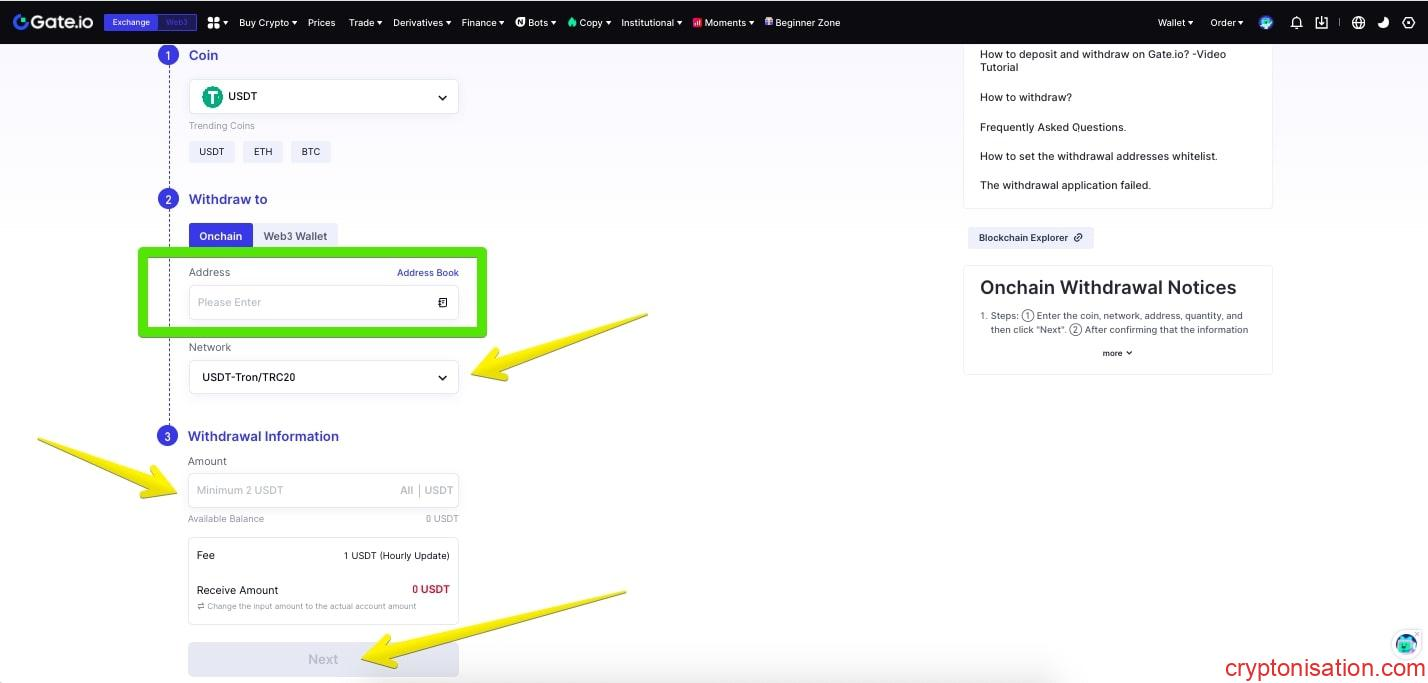Click the user profile avatar
The height and width of the screenshot is (683, 1428).
point(1267,22)
